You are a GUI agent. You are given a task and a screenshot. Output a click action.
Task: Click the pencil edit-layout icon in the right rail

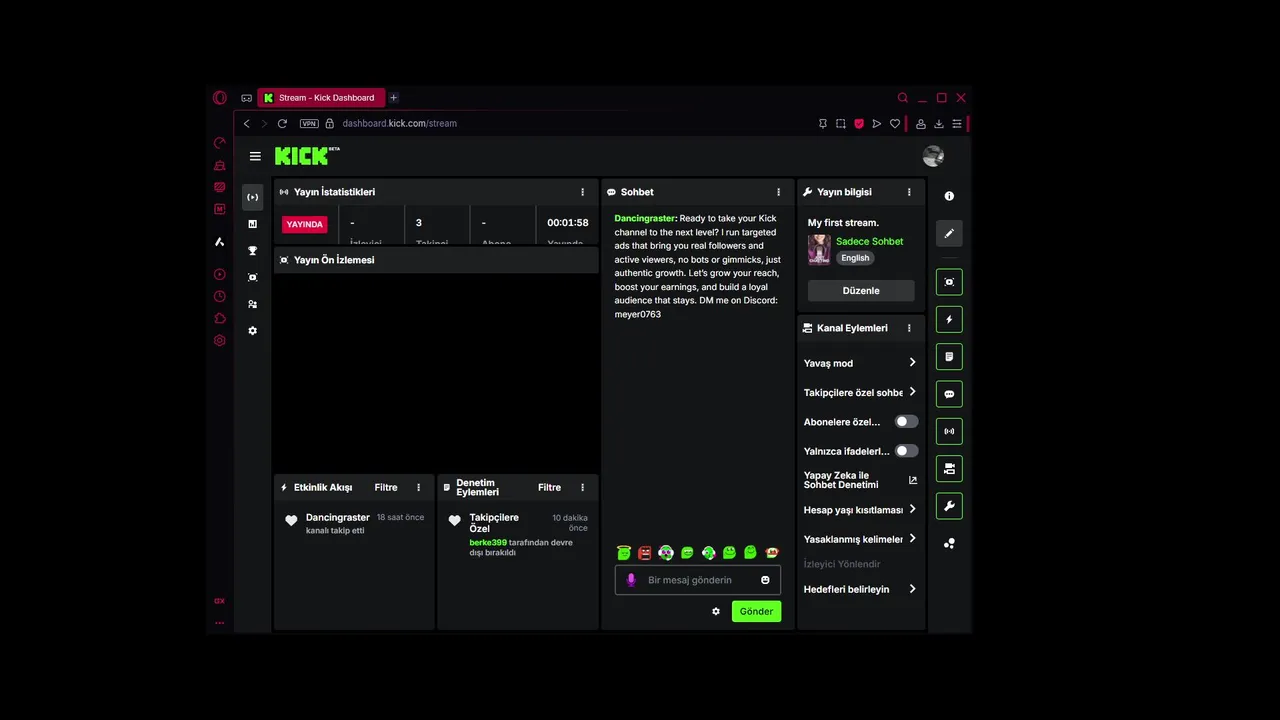(949, 233)
